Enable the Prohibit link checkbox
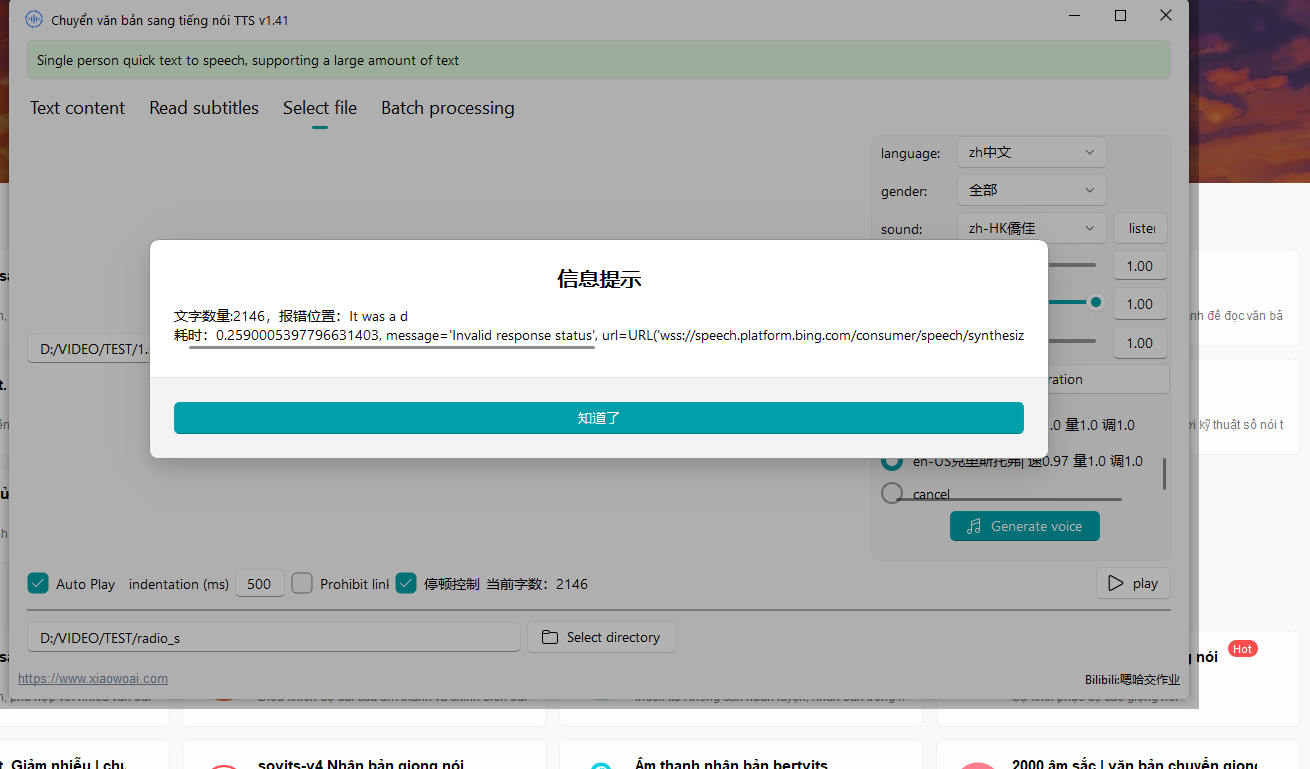 coord(302,583)
